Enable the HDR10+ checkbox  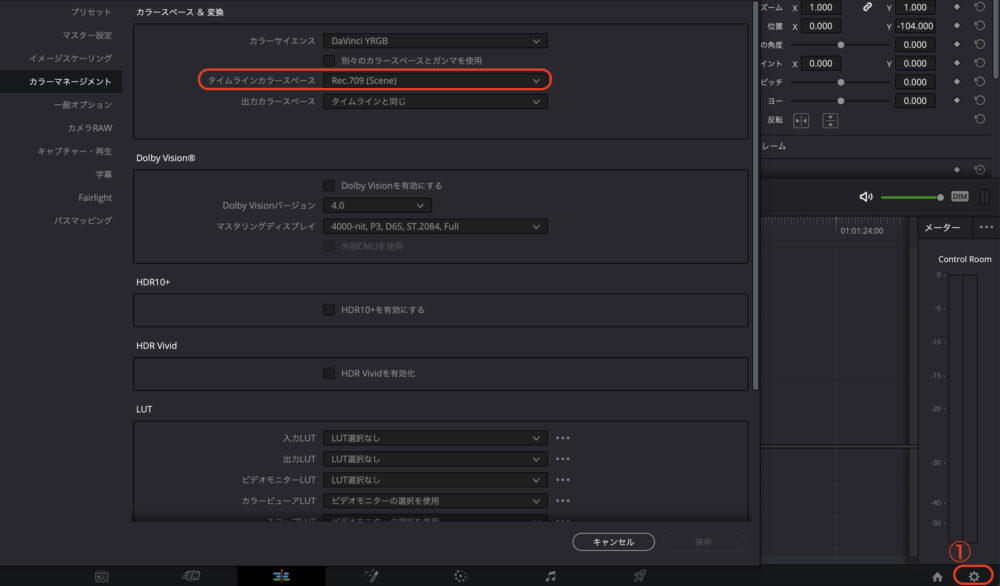coord(329,310)
